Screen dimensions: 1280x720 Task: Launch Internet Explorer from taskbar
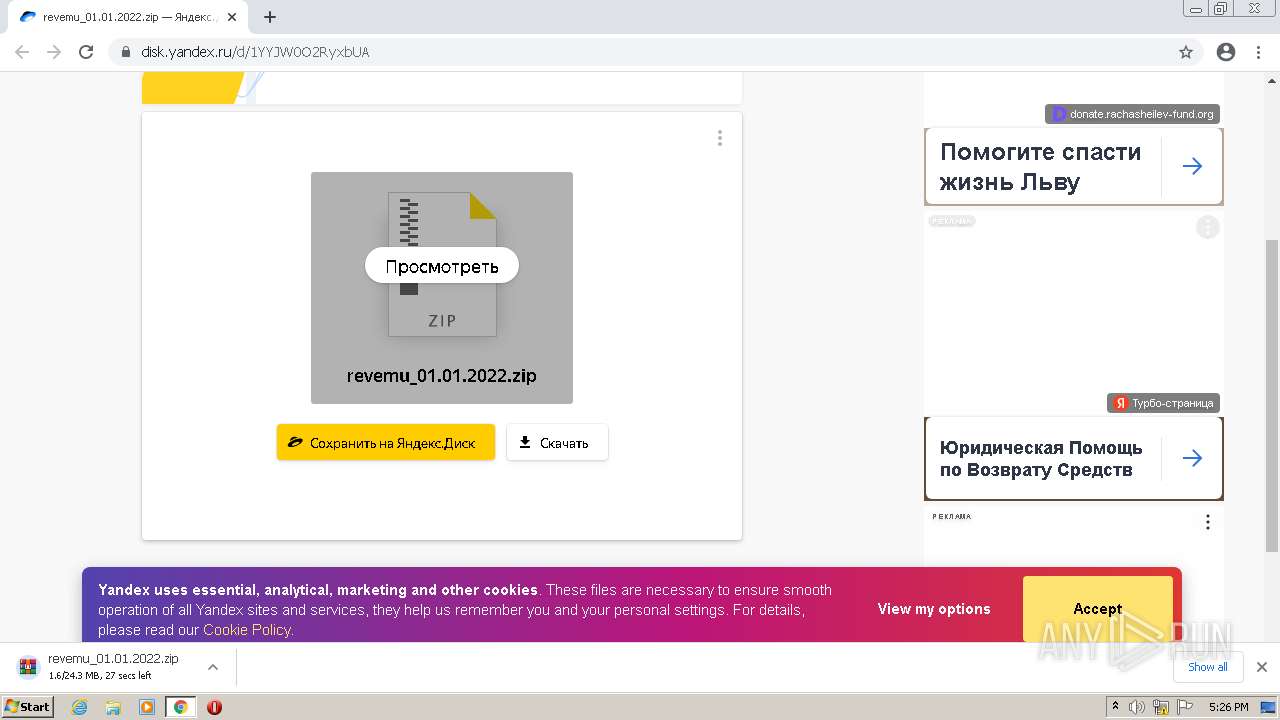pyautogui.click(x=80, y=707)
